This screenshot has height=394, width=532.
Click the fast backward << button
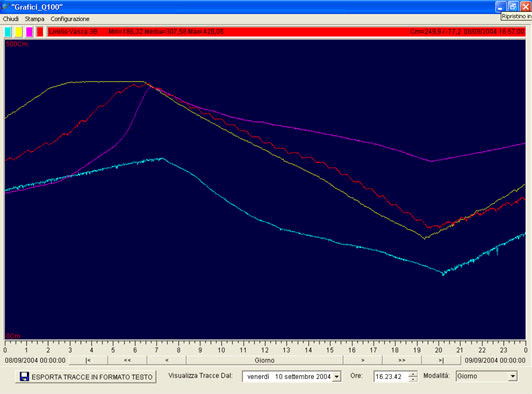click(127, 360)
